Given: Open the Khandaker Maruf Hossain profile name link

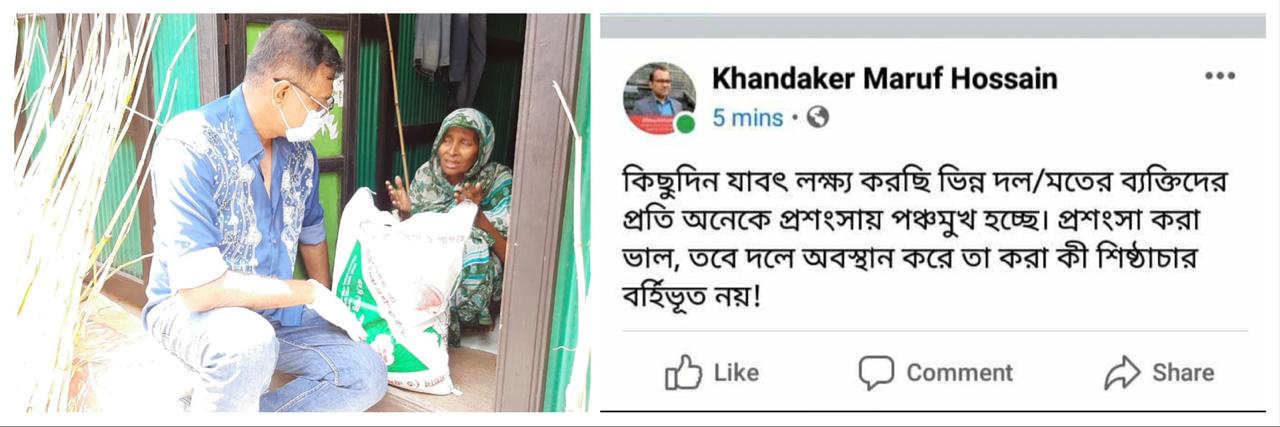Looking at the screenshot, I should tap(884, 79).
